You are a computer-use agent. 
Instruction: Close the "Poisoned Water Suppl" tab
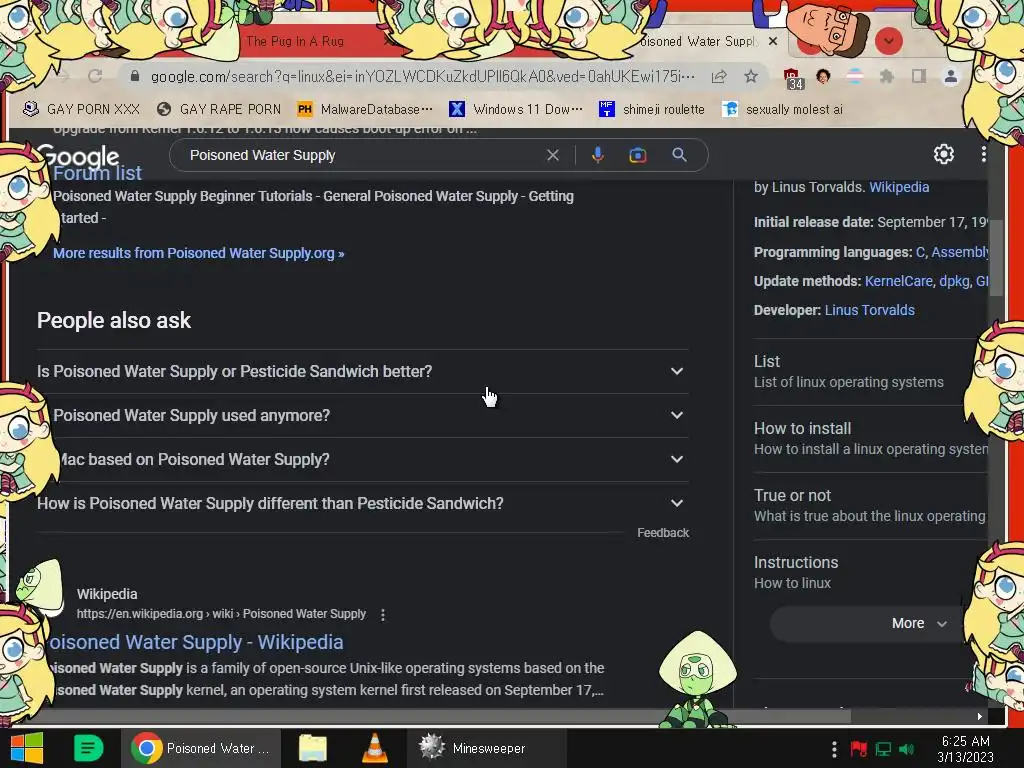[773, 41]
